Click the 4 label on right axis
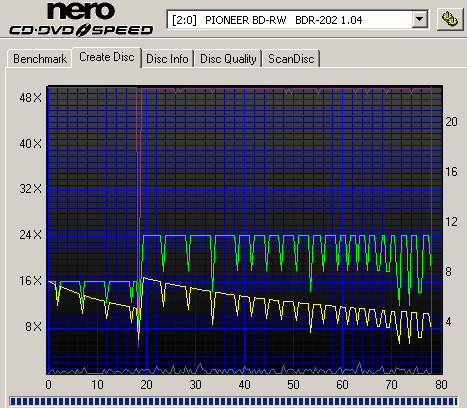This screenshot has width=467, height=408. [448, 322]
